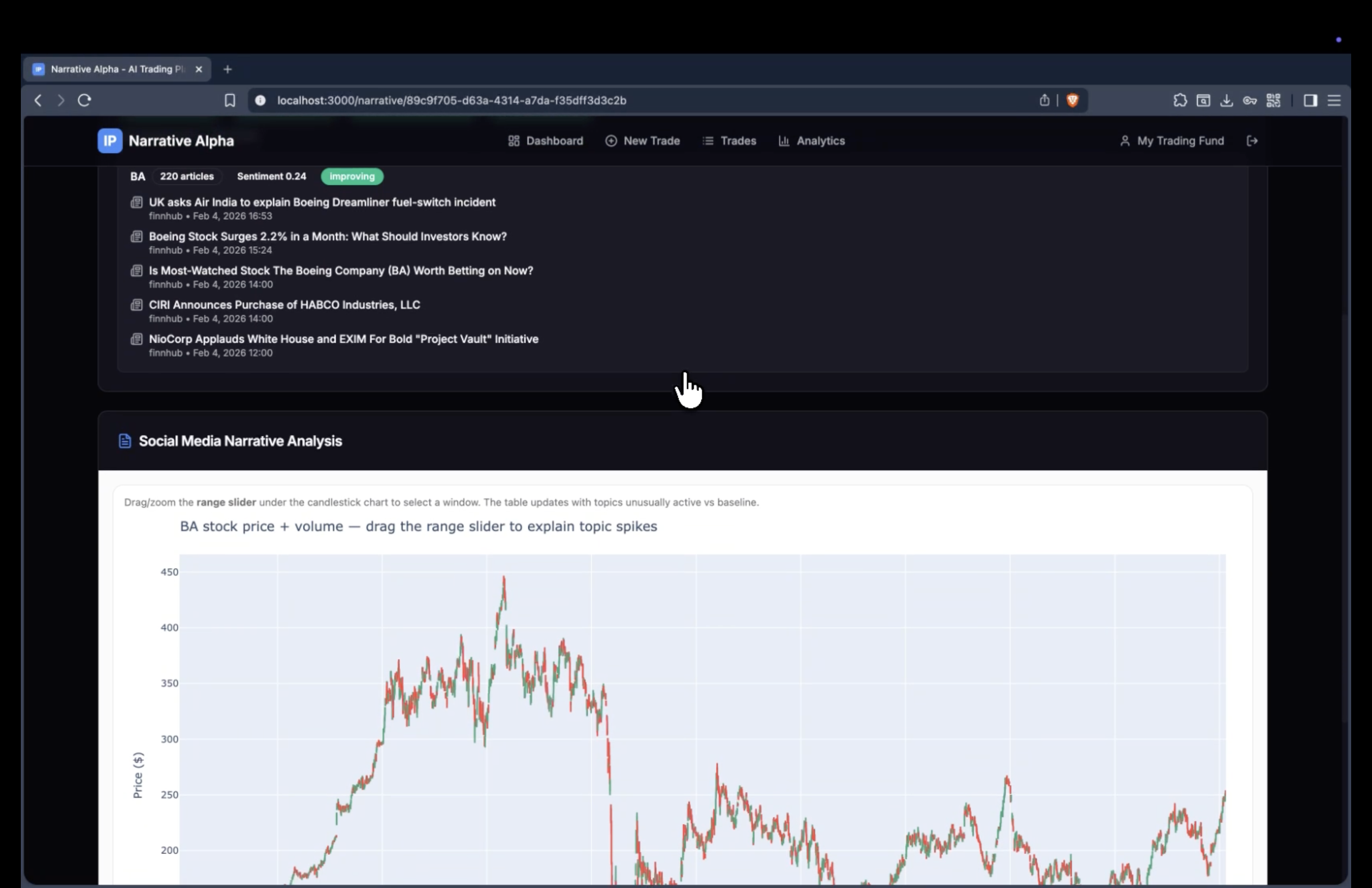Open the My Trading Fund profile link
The width and height of the screenshot is (1372, 888).
click(x=1171, y=141)
